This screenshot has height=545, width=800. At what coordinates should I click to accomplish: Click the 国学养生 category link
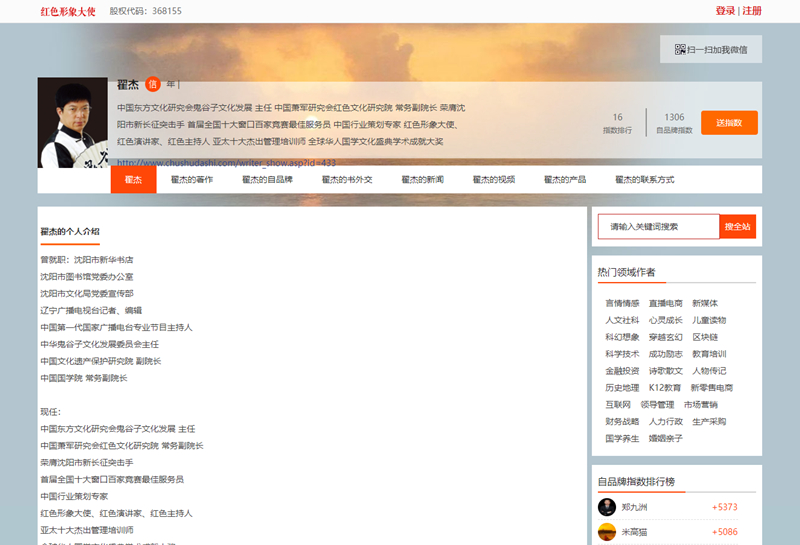click(622, 438)
